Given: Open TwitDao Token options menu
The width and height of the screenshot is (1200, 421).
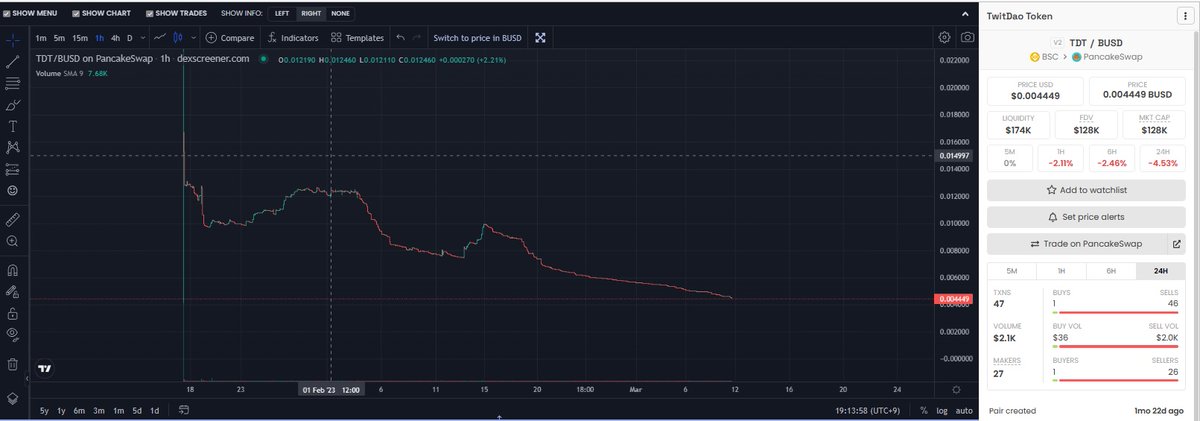Looking at the screenshot, I should (x=1187, y=16).
